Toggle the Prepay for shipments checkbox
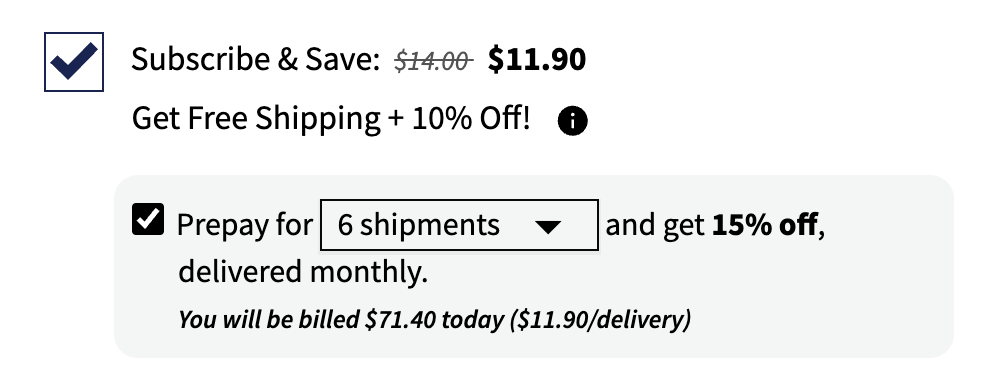Viewport: 996px width, 386px height. pyautogui.click(x=148, y=220)
